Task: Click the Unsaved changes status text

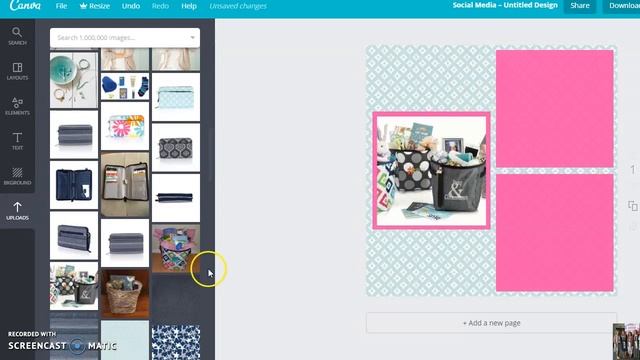Action: coord(238,6)
